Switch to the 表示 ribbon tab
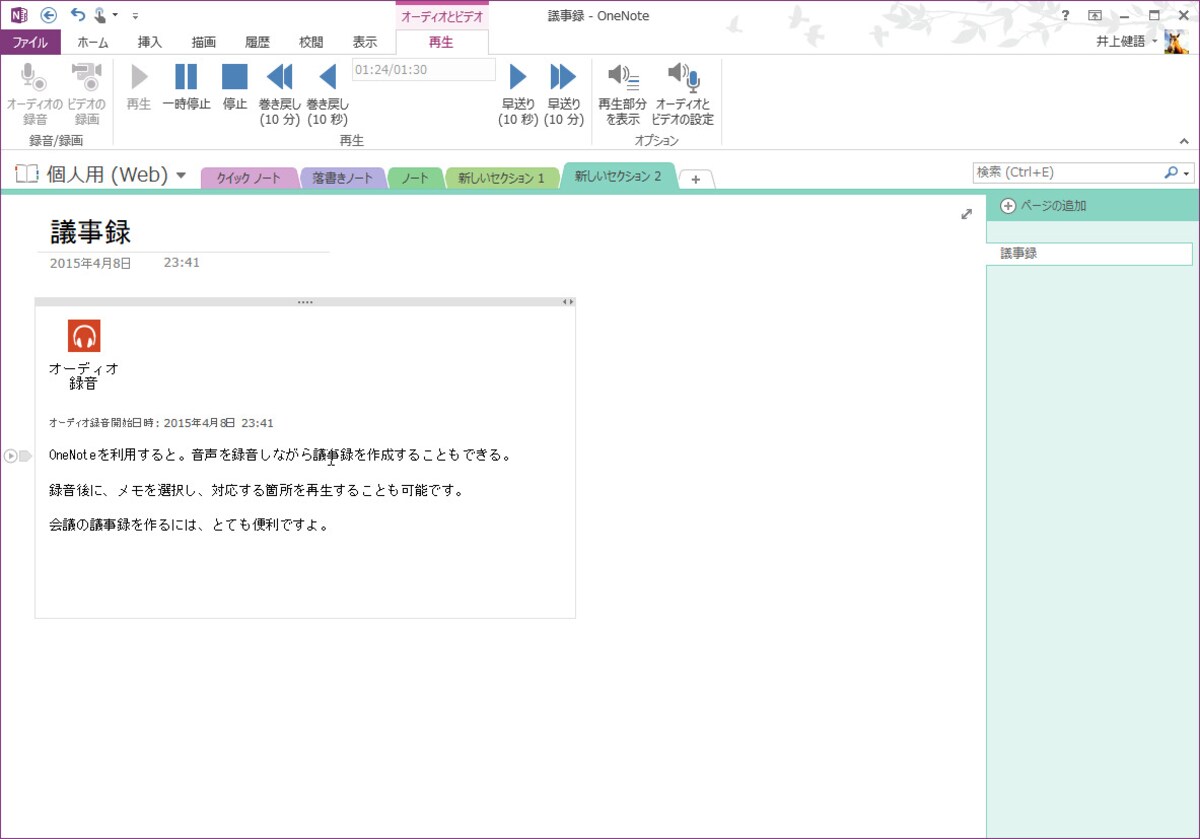1200x839 pixels. click(x=365, y=42)
